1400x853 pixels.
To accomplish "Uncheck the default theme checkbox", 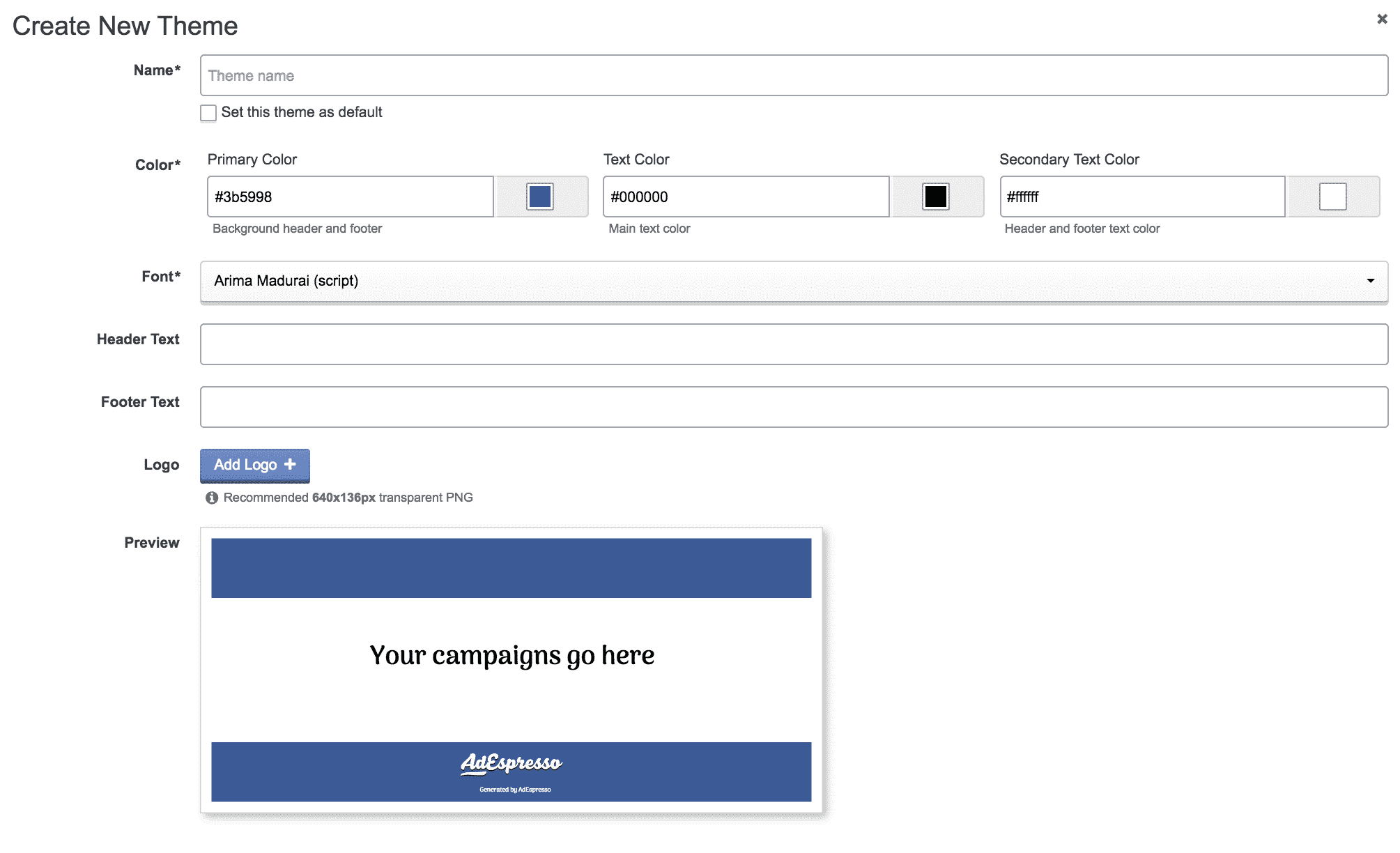I will pos(208,112).
